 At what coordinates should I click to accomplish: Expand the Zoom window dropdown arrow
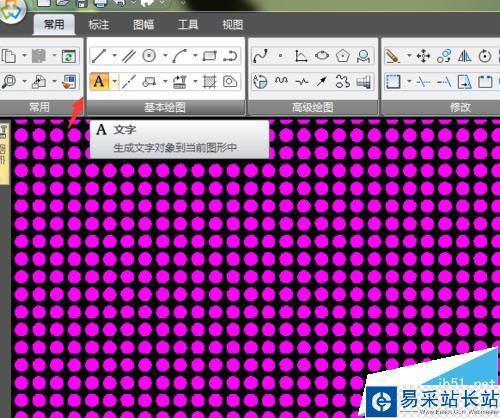click(24, 81)
